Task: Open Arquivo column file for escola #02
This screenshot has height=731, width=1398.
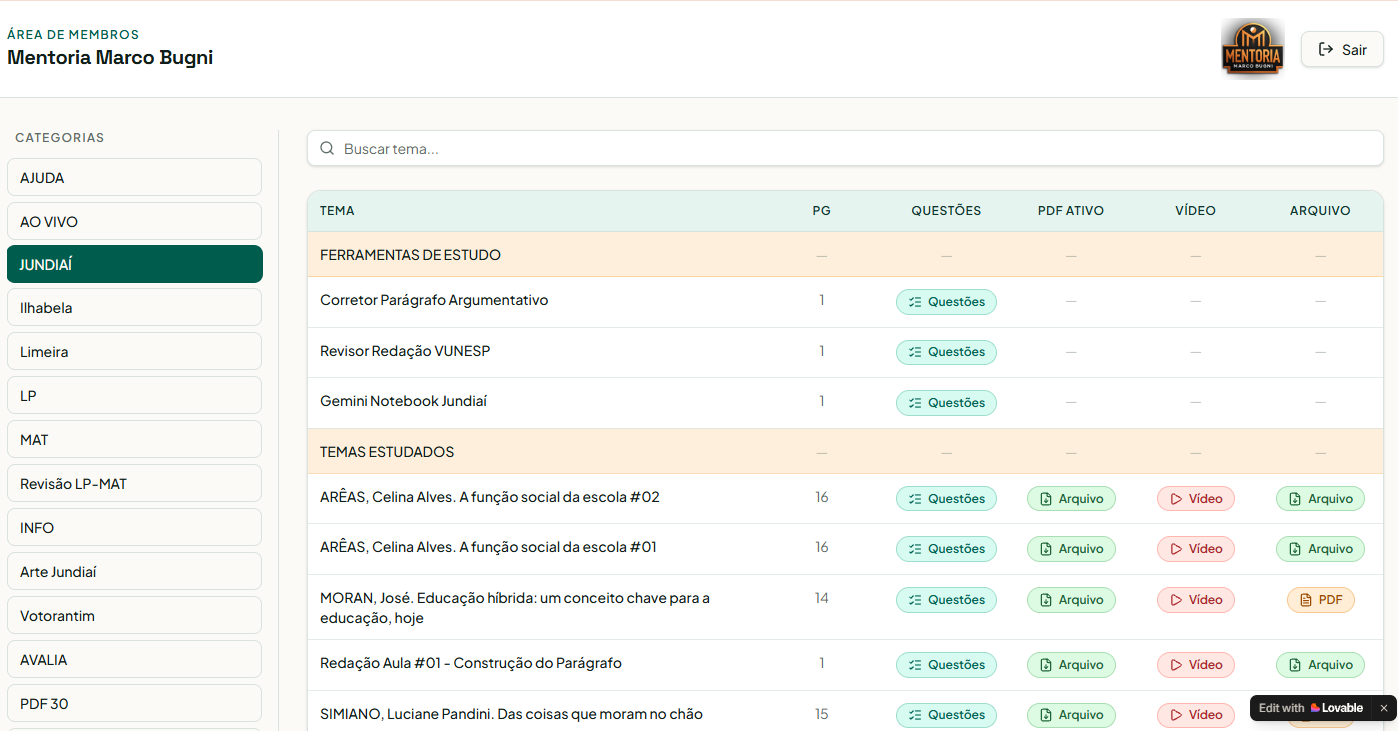Action: 1320,499
